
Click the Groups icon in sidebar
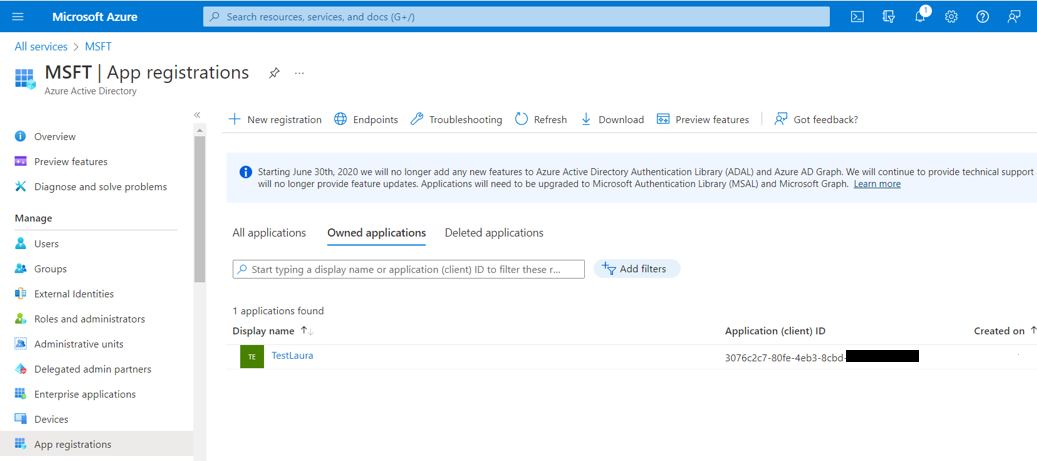(x=21, y=269)
